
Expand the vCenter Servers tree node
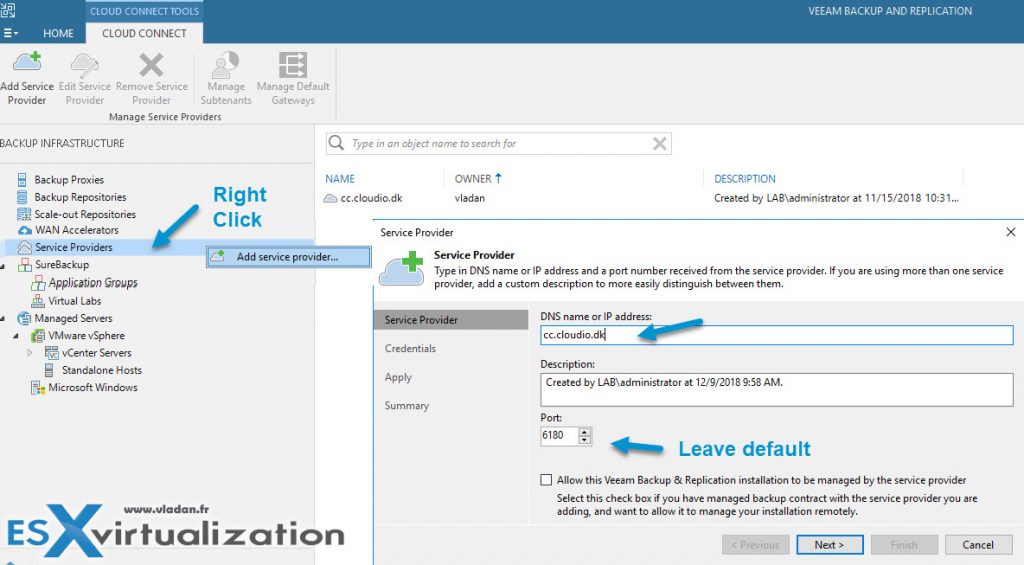pyautogui.click(x=30, y=353)
